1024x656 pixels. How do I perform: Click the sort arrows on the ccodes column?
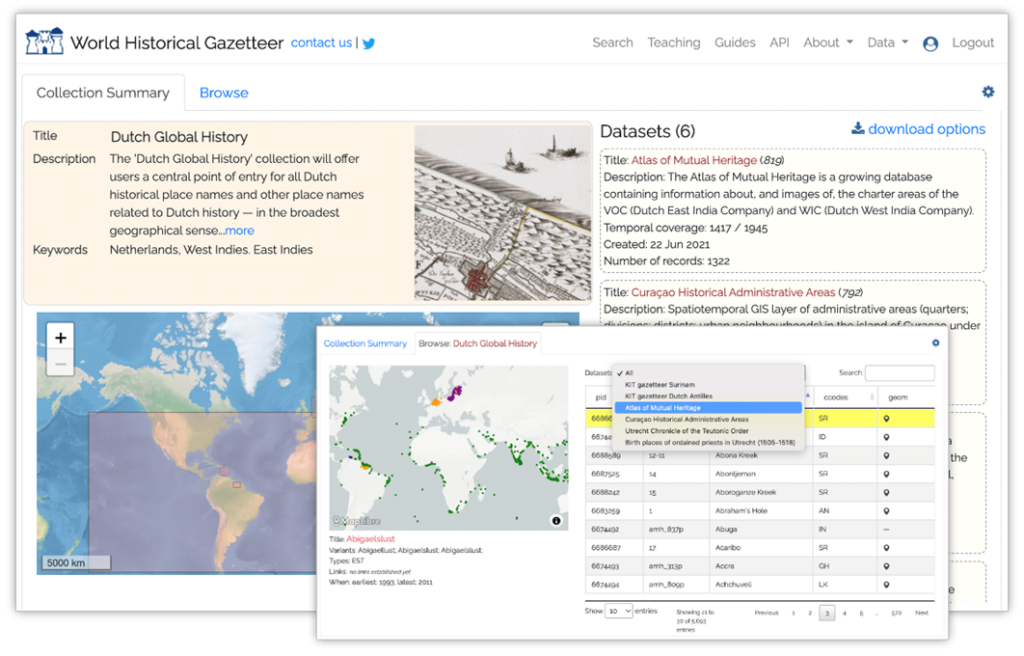[x=872, y=397]
